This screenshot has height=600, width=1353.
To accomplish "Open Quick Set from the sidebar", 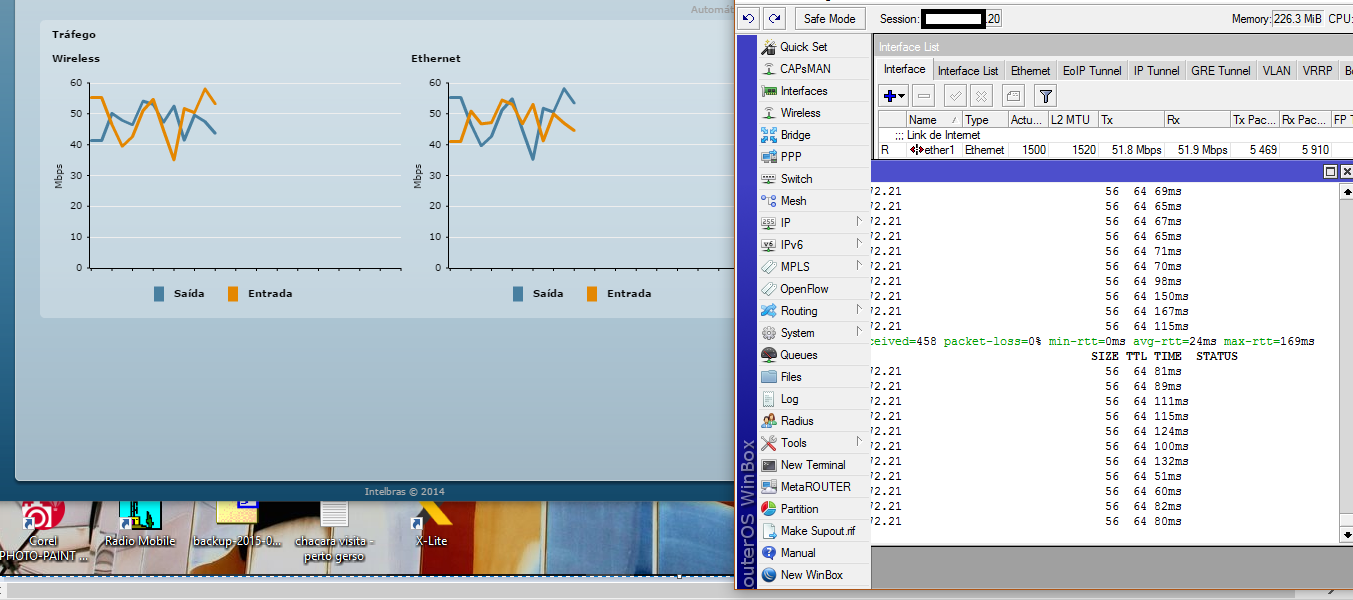I will 803,47.
